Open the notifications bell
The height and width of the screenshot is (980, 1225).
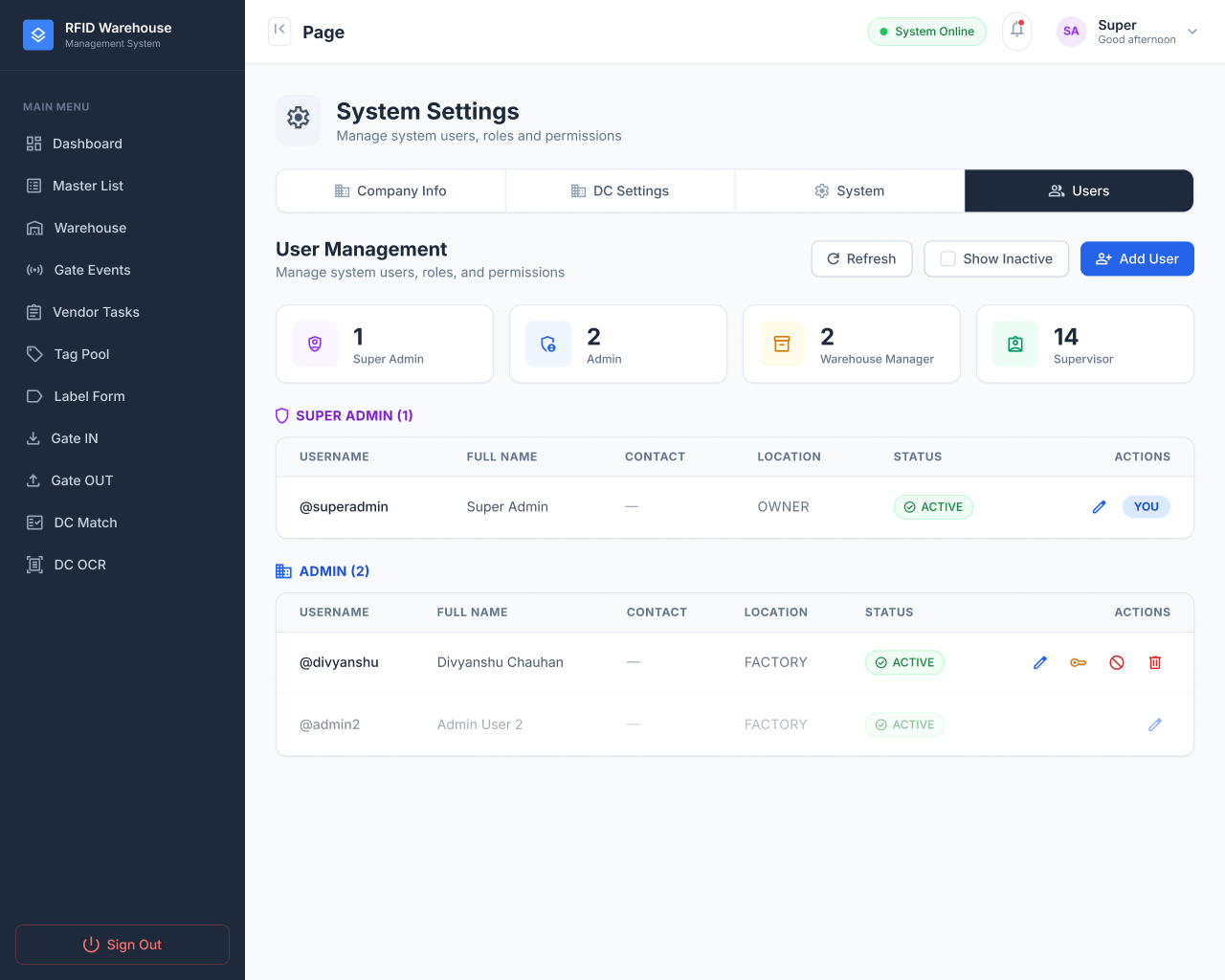tap(1017, 32)
